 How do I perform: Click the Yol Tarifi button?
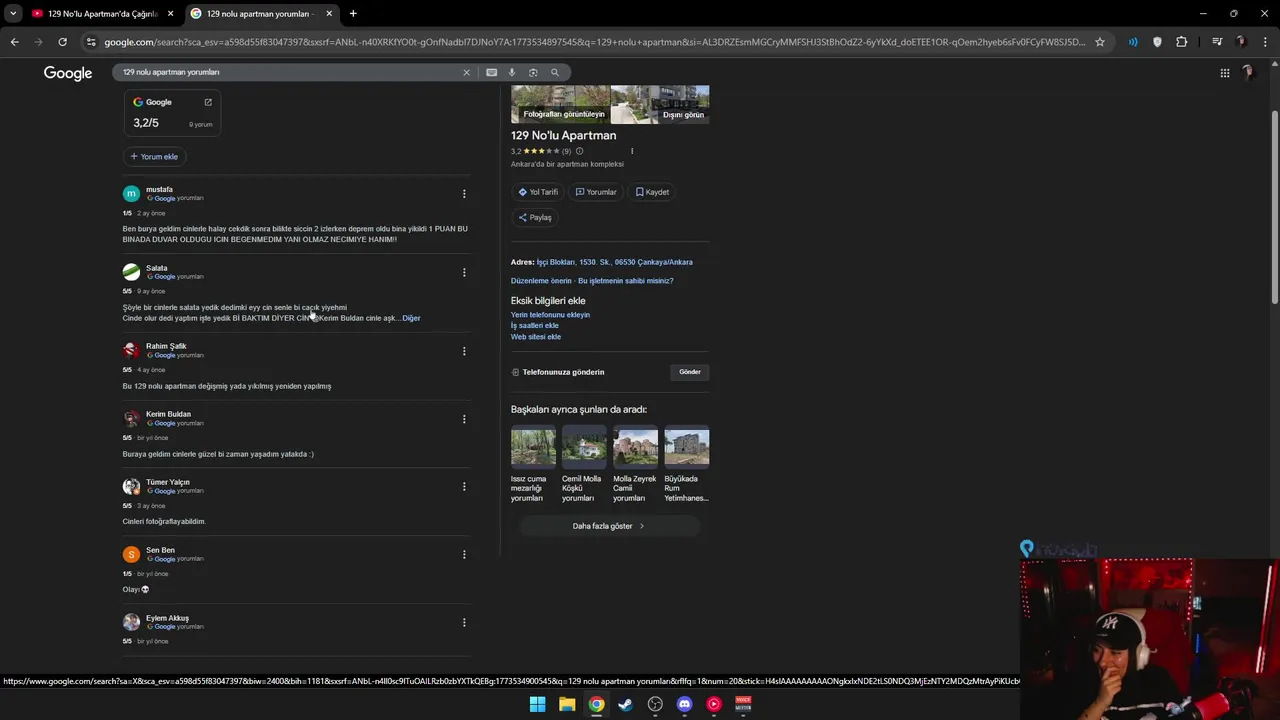click(538, 192)
